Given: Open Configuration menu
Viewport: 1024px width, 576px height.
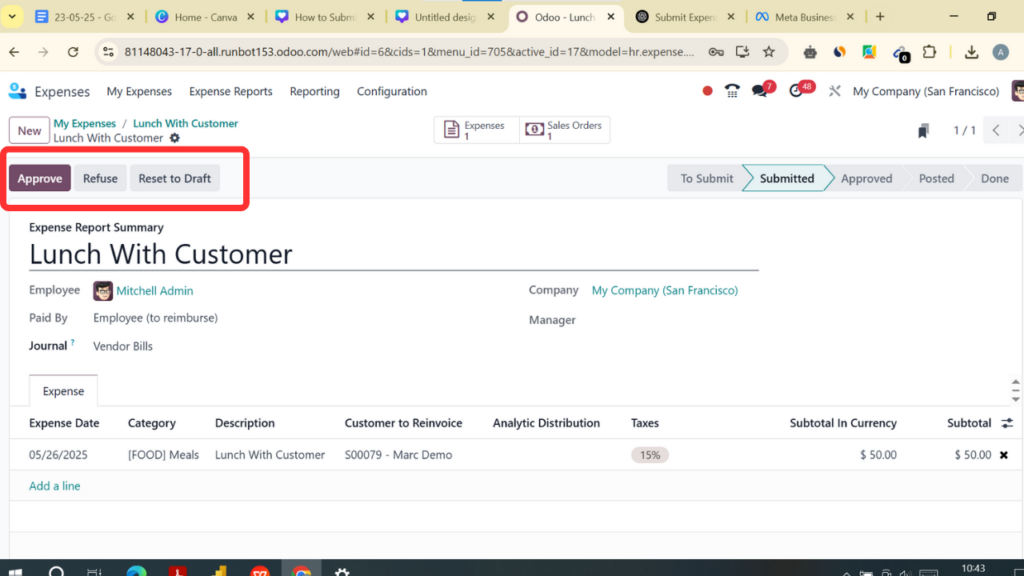Looking at the screenshot, I should 392,91.
